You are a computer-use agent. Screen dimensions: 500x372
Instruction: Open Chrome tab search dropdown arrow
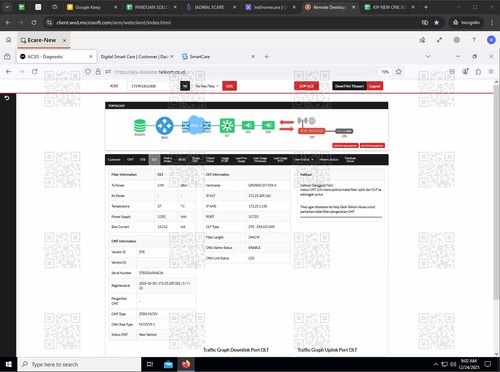pos(7,7)
